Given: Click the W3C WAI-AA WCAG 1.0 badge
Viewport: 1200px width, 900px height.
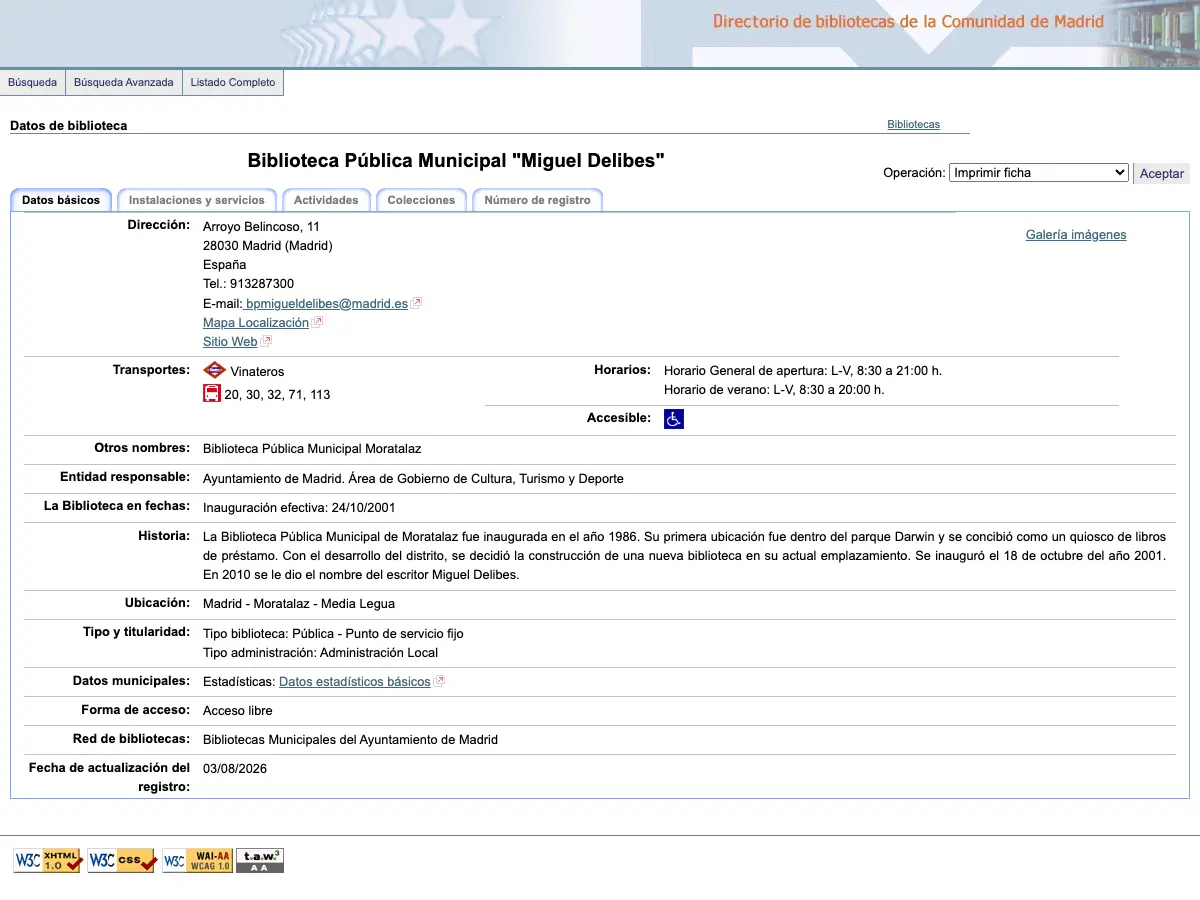Looking at the screenshot, I should point(197,860).
